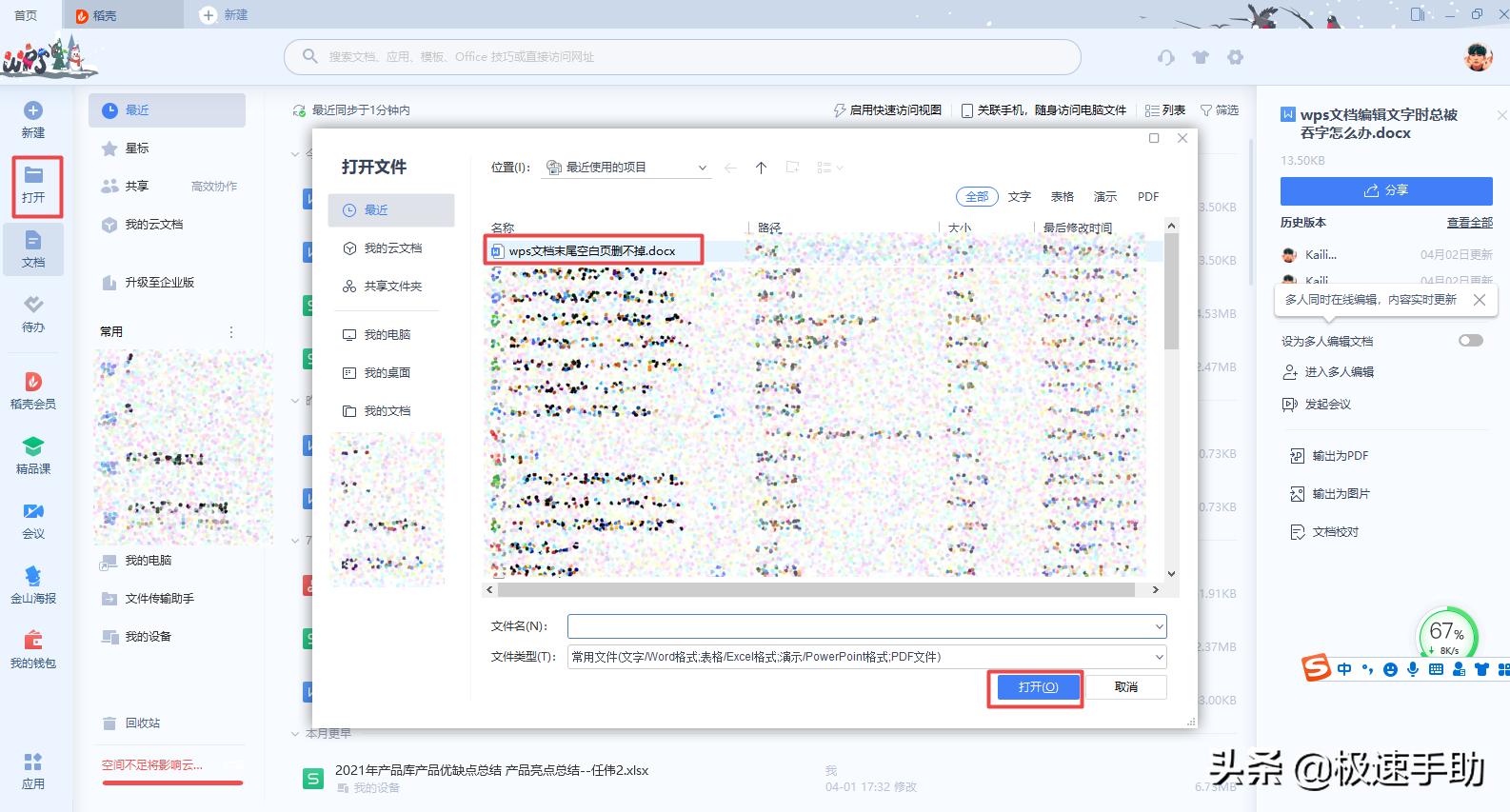Click 文档校对 in right panel
Viewport: 1510px width, 812px height.
(x=1324, y=532)
